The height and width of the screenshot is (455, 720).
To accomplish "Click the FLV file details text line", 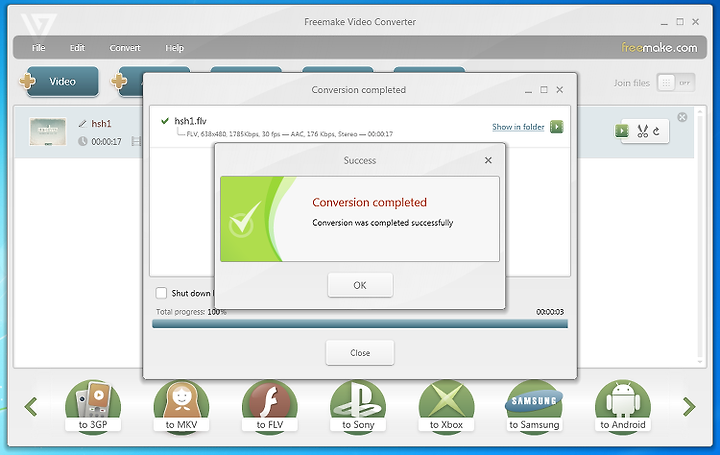I will click(x=289, y=134).
